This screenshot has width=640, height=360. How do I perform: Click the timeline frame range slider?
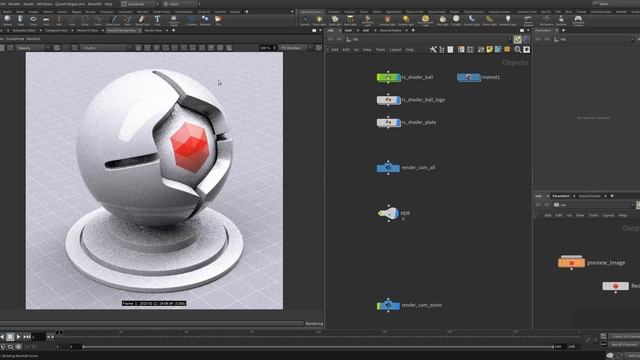point(318,347)
